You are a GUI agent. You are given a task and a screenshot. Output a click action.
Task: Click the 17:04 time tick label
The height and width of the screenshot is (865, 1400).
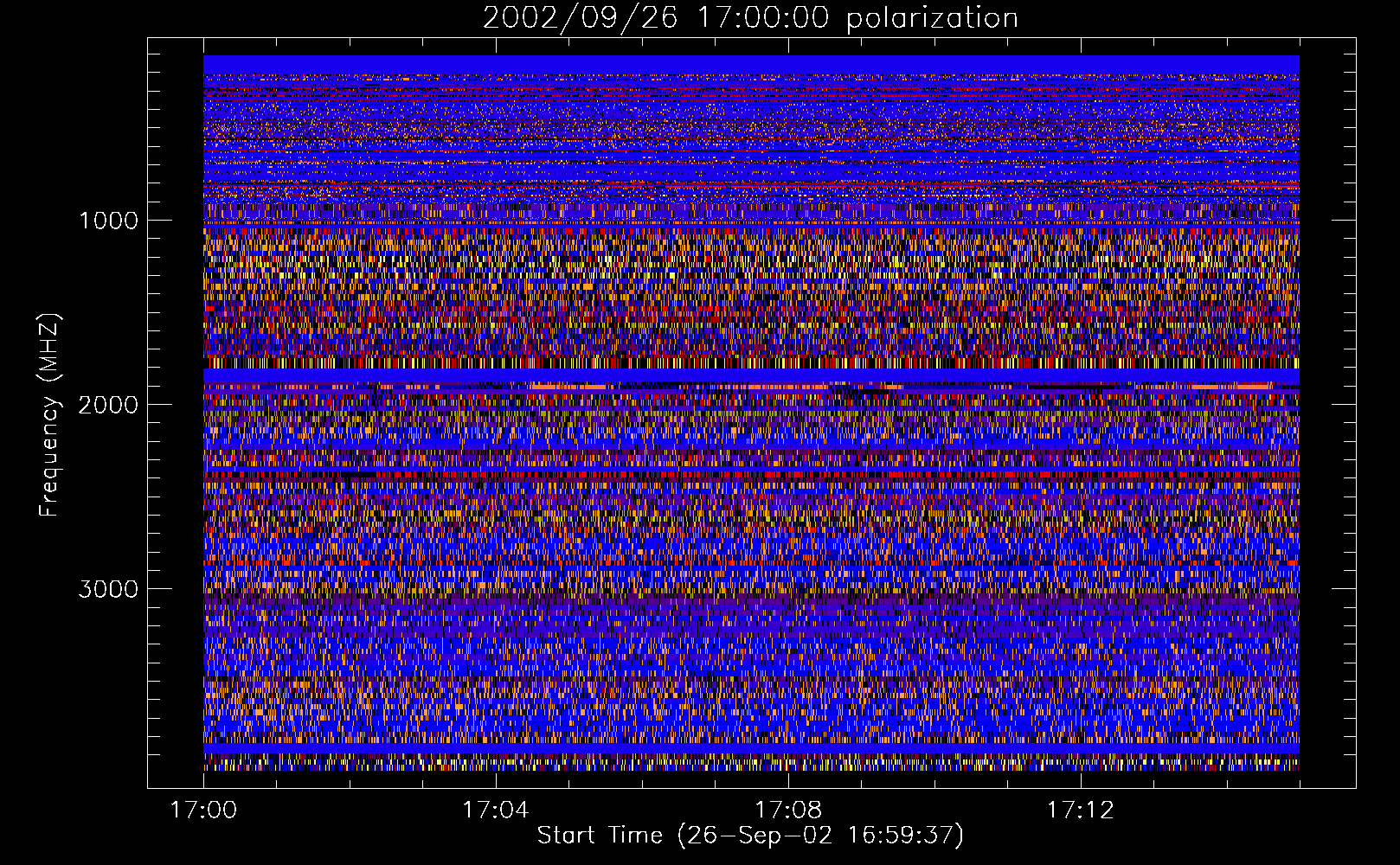click(495, 811)
